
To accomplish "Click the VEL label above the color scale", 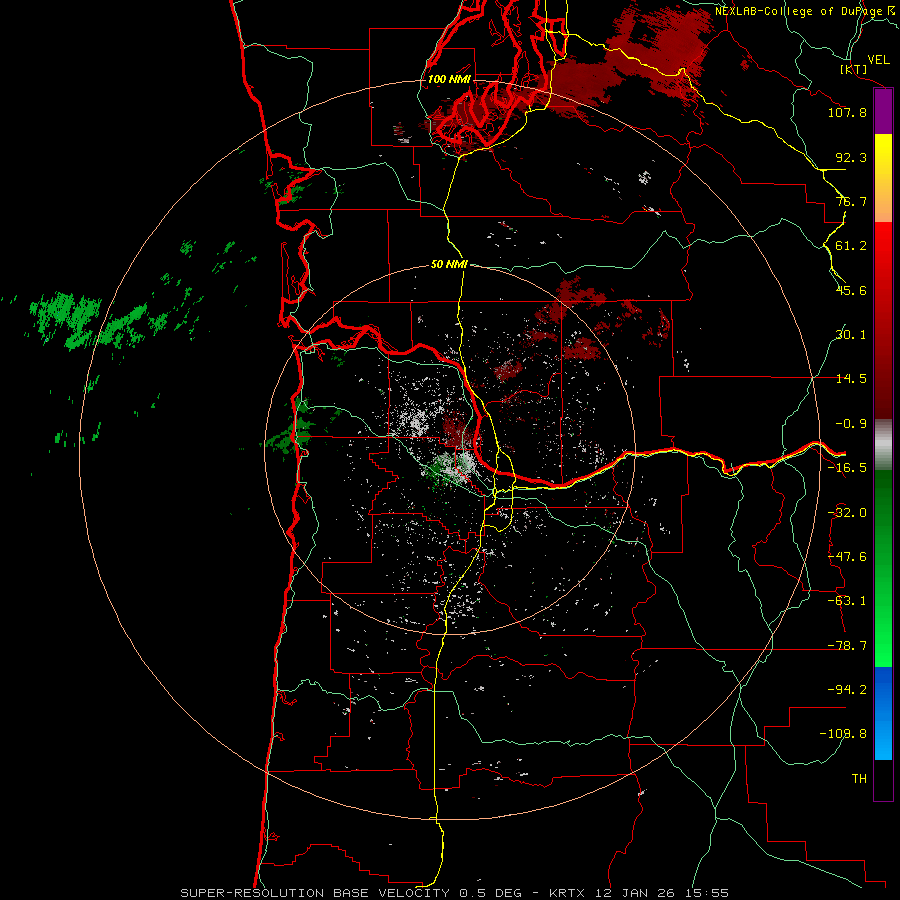I will coord(879,60).
